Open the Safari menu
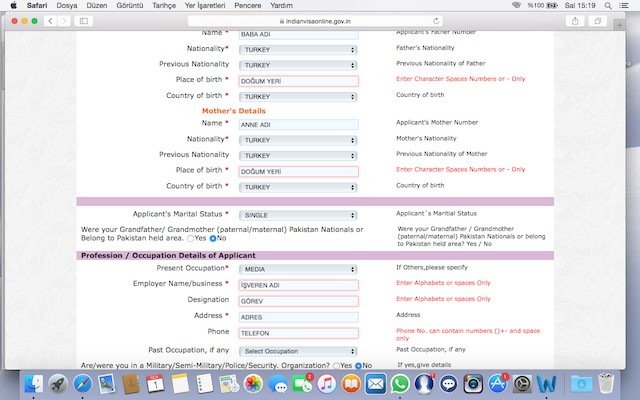The image size is (640, 400). [37, 5]
